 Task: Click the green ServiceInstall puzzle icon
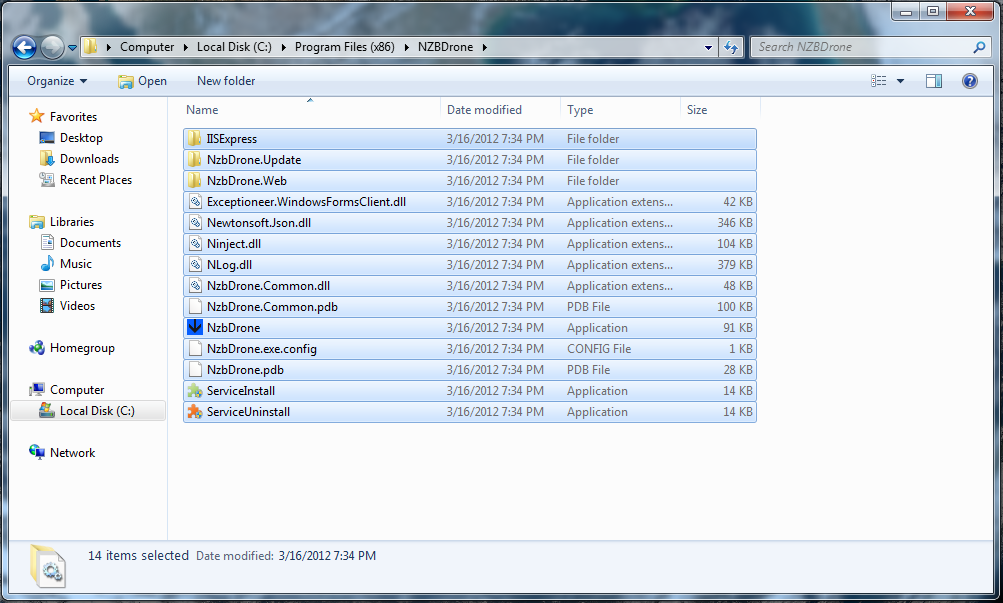195,391
